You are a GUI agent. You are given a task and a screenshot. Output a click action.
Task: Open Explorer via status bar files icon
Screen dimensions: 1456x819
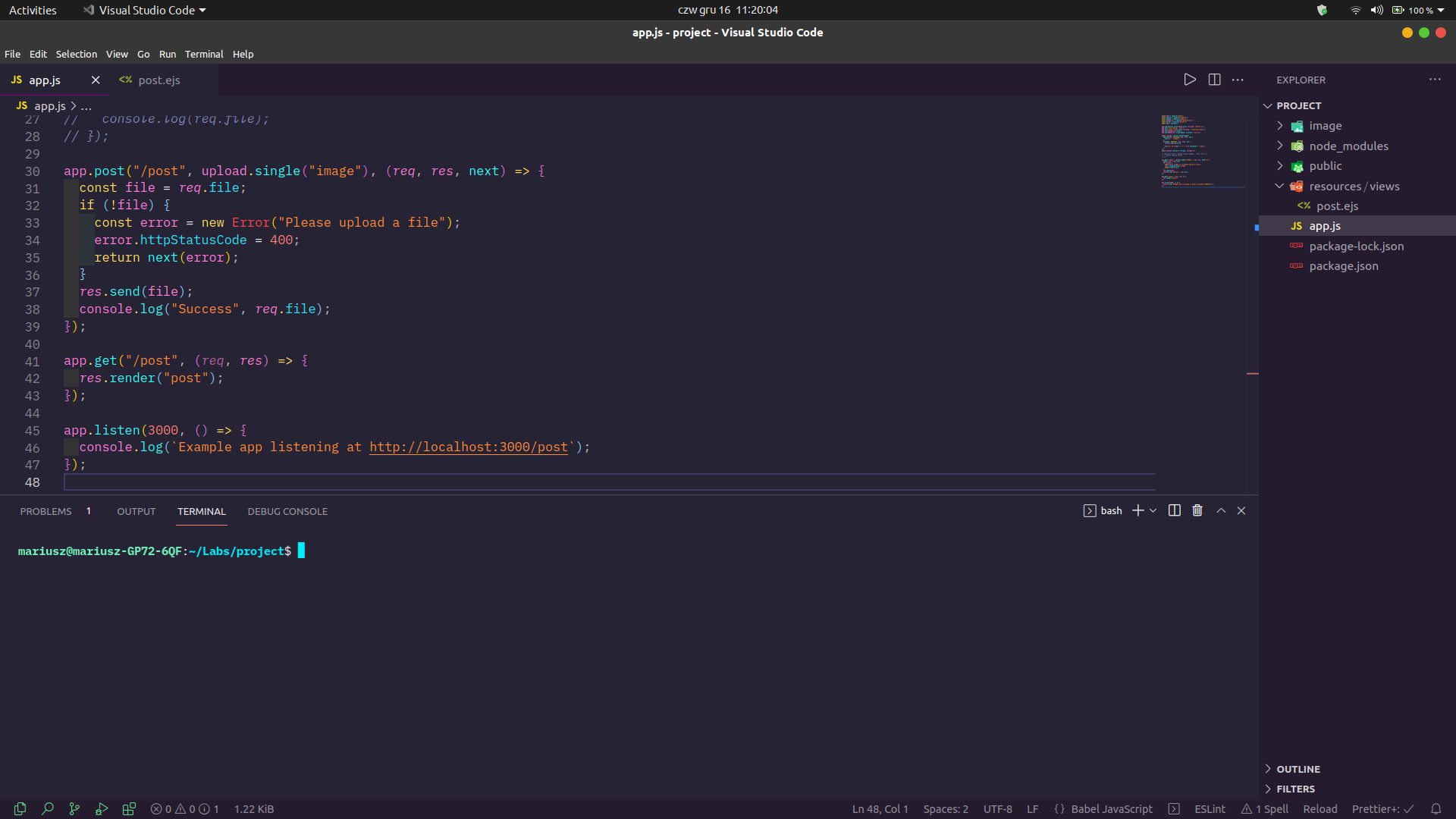20,809
